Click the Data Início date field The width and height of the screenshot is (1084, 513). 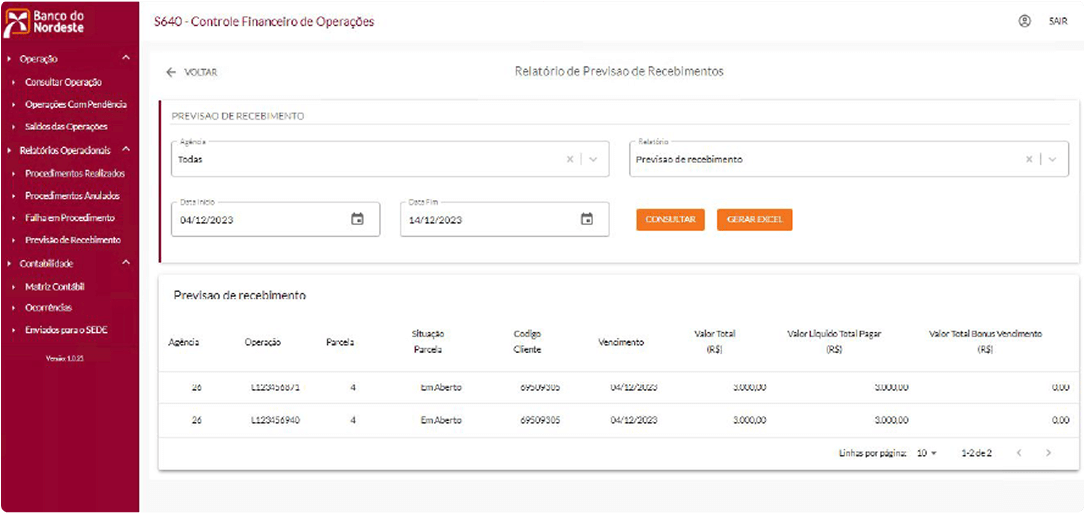(x=260, y=219)
